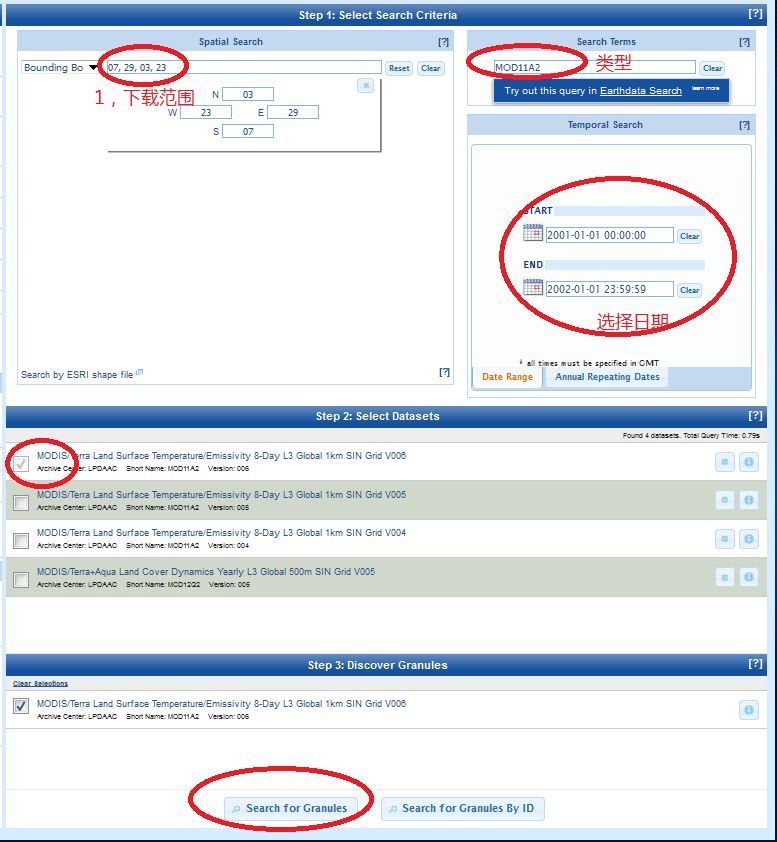This screenshot has width=777, height=842.
Task: Open MOD11A2 V006 dataset title link in Step 2
Action: 221,456
